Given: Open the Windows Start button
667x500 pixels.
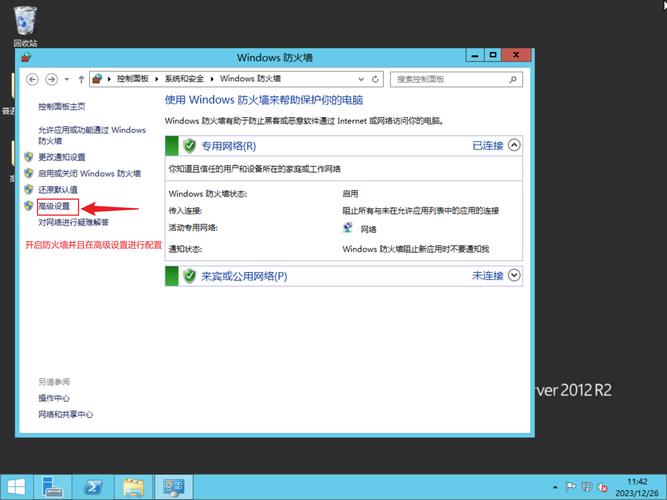Looking at the screenshot, I should [16, 487].
